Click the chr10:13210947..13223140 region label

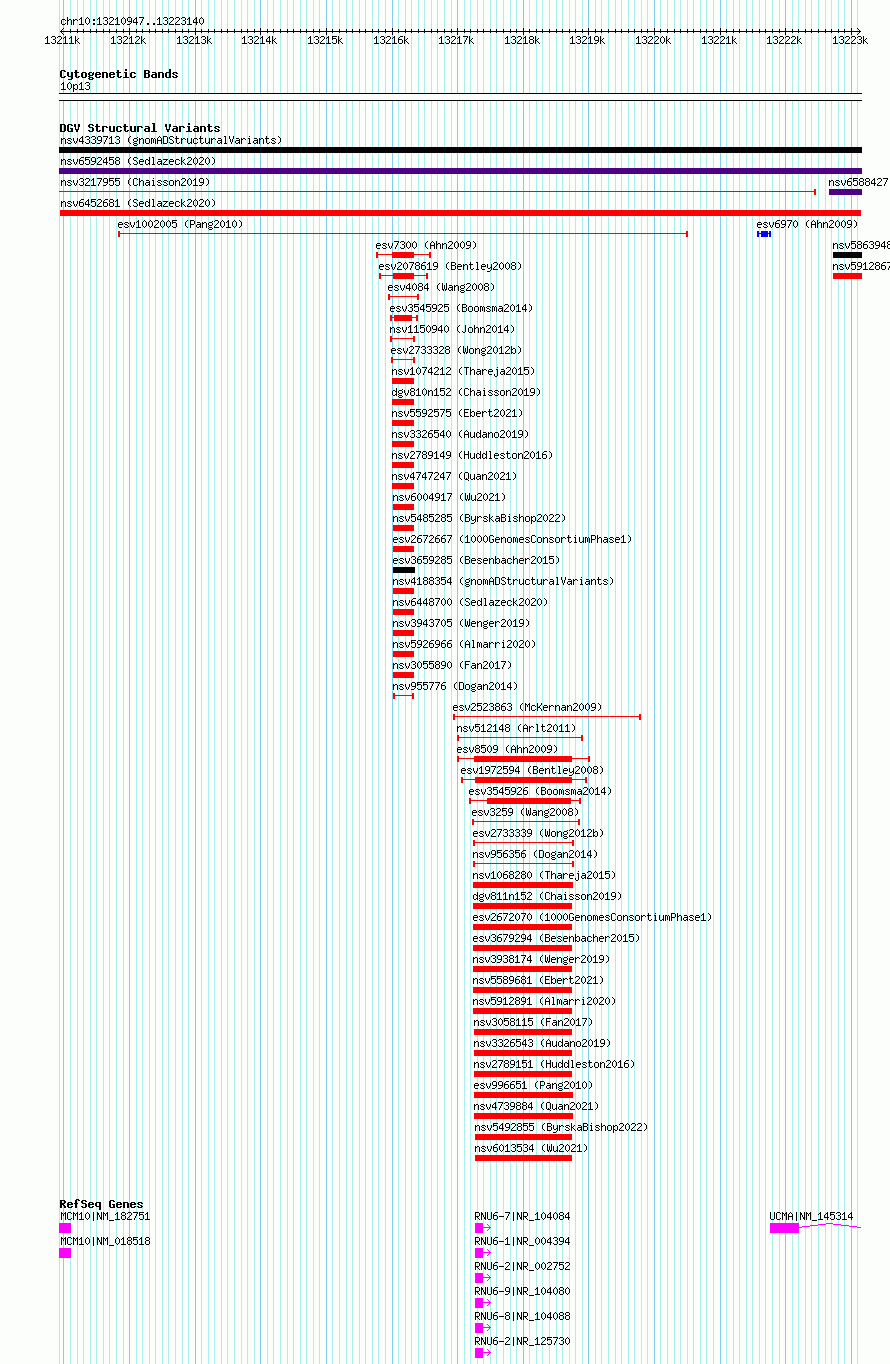click(x=132, y=21)
